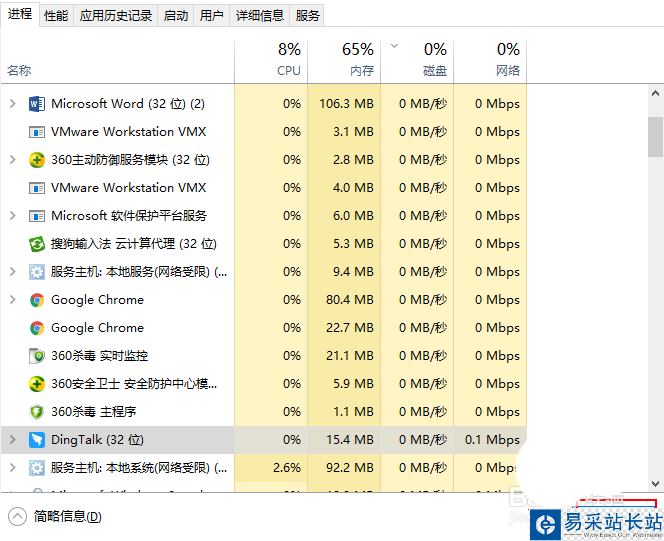
Task: Click the vertical scrollbar thumb
Action: (656, 137)
